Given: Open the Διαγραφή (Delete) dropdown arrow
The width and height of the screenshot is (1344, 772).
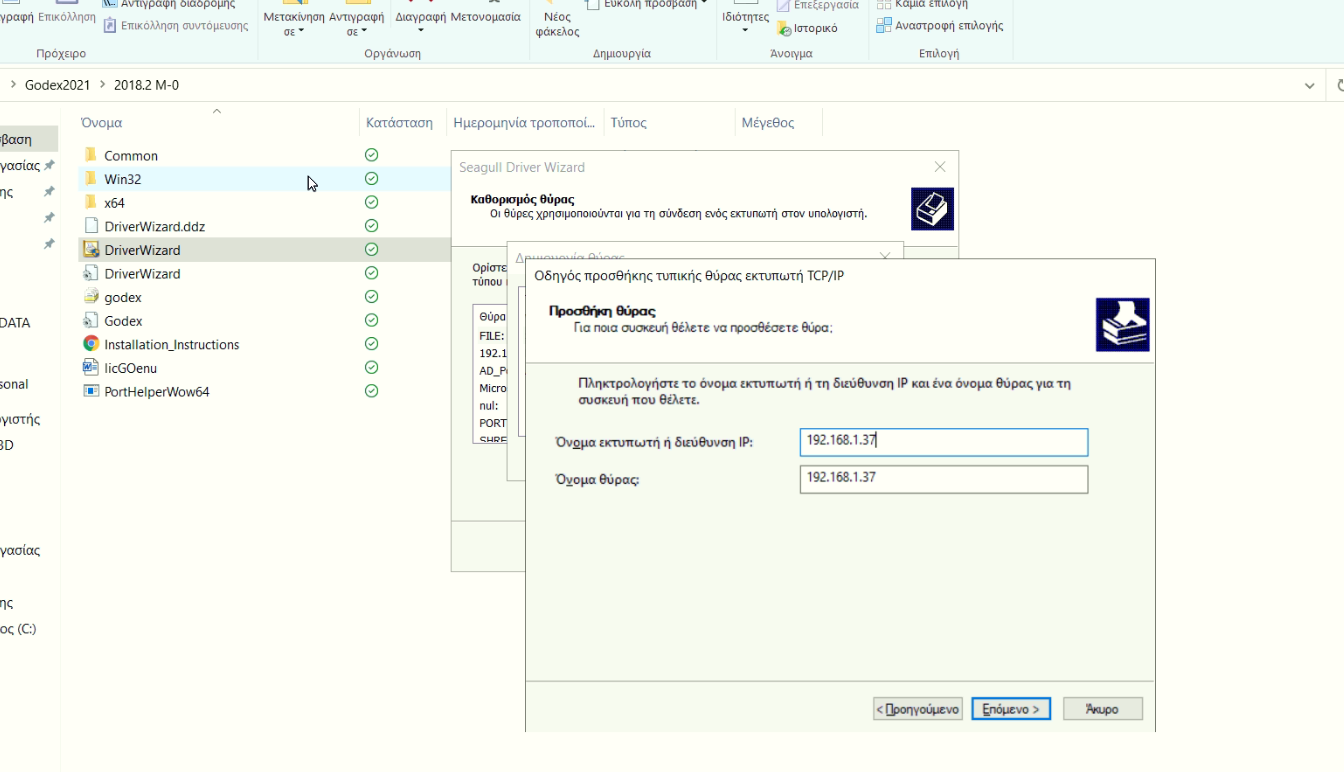Looking at the screenshot, I should tap(420, 30).
